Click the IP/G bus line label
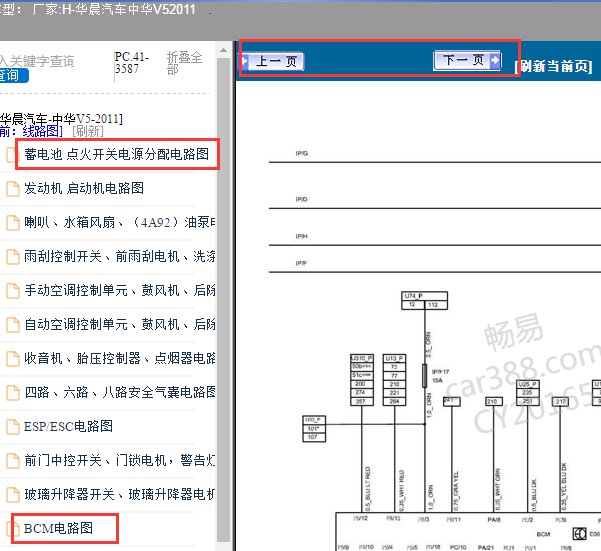 302,153
